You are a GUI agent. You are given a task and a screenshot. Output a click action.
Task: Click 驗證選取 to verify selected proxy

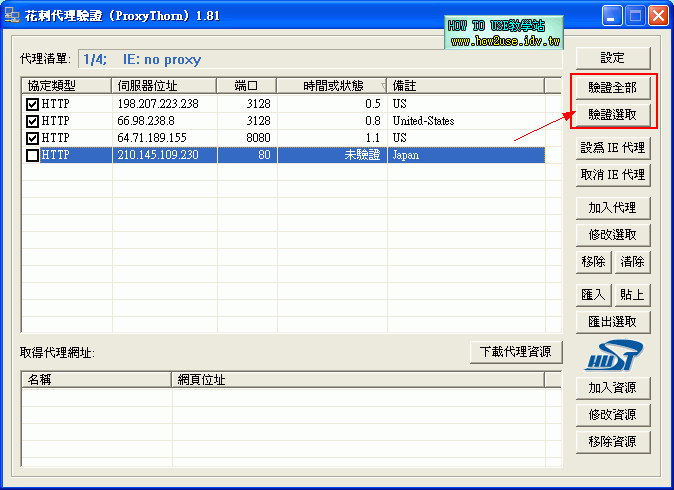(613, 115)
